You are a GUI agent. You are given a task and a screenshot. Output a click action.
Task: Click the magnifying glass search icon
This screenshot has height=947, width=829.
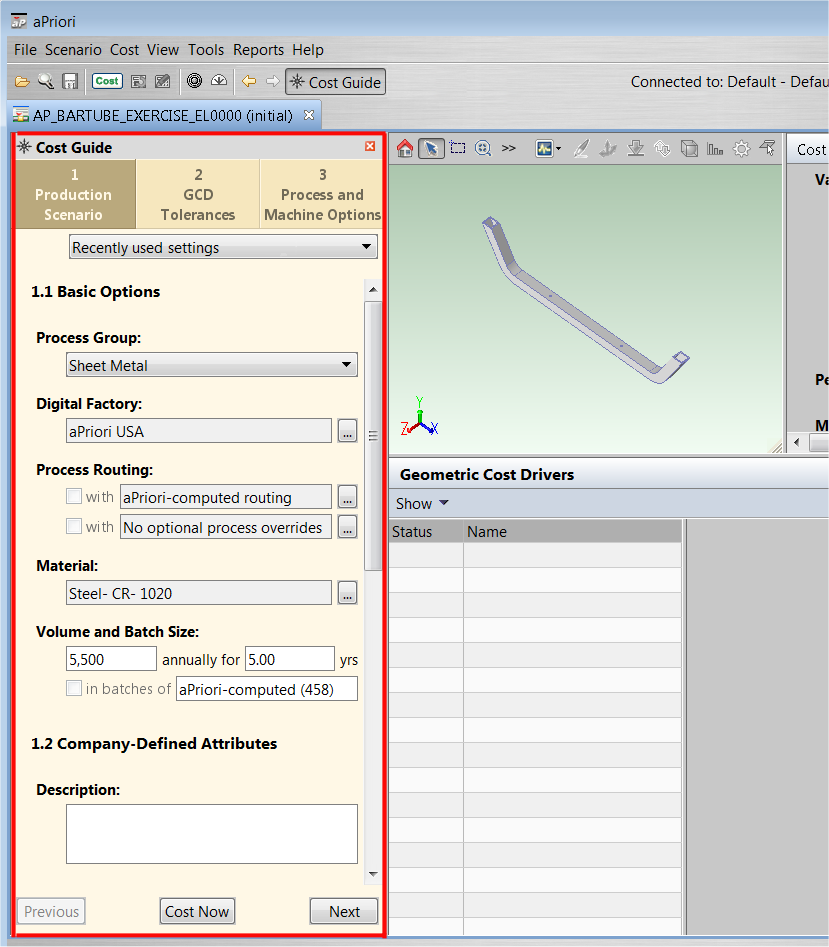pyautogui.click(x=46, y=82)
